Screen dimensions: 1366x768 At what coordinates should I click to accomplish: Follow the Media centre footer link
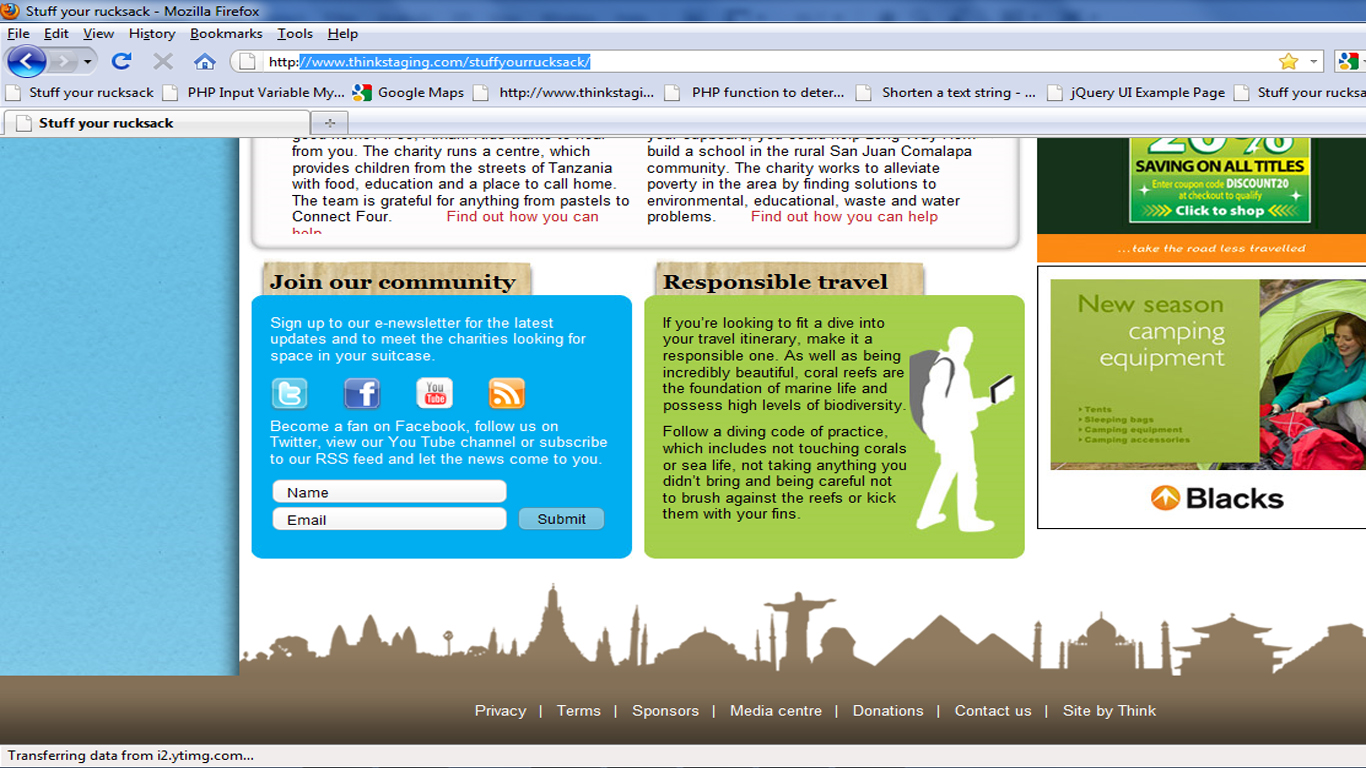(x=775, y=711)
